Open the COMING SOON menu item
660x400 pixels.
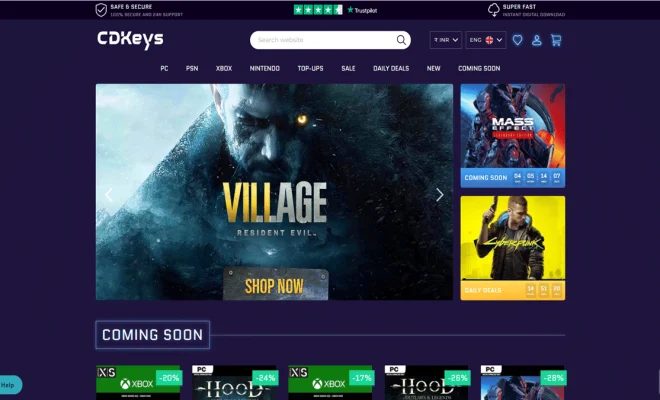coord(479,68)
